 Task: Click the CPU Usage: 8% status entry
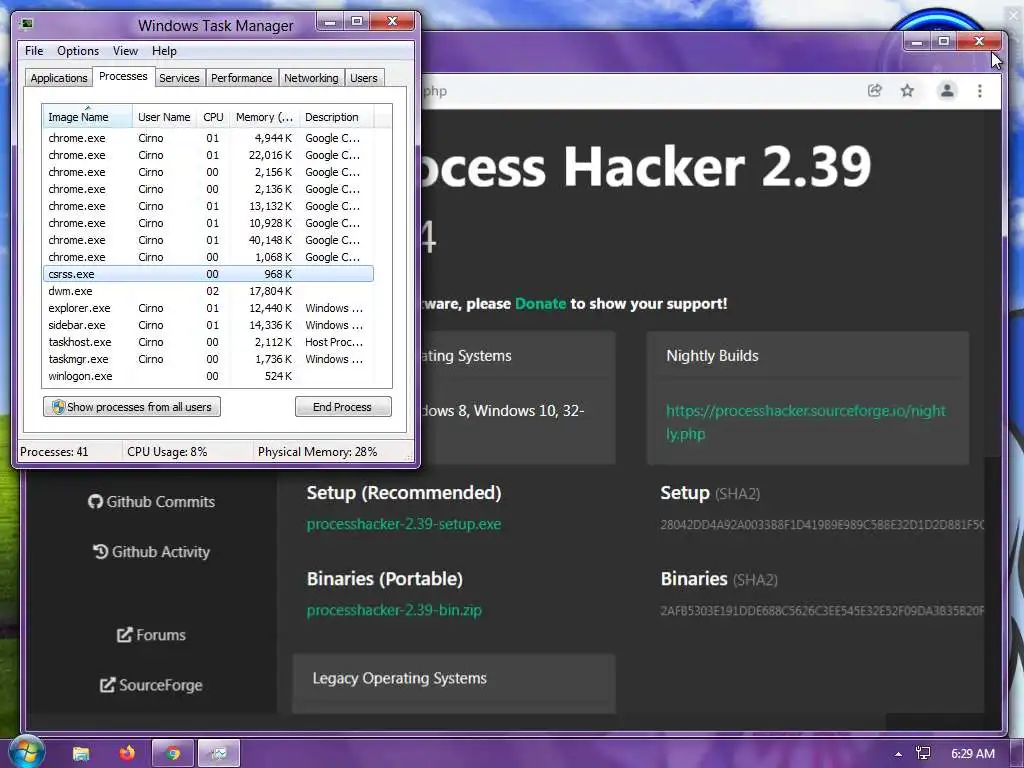point(167,452)
